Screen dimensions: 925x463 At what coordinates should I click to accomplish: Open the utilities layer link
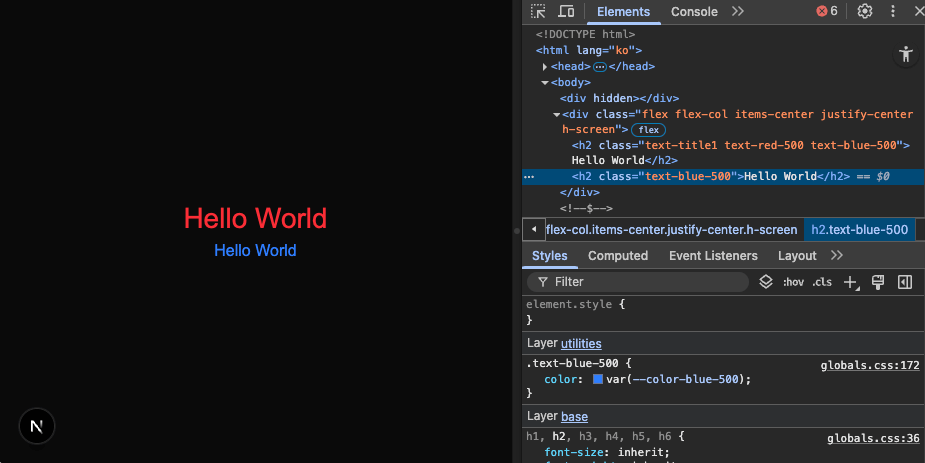(580, 343)
